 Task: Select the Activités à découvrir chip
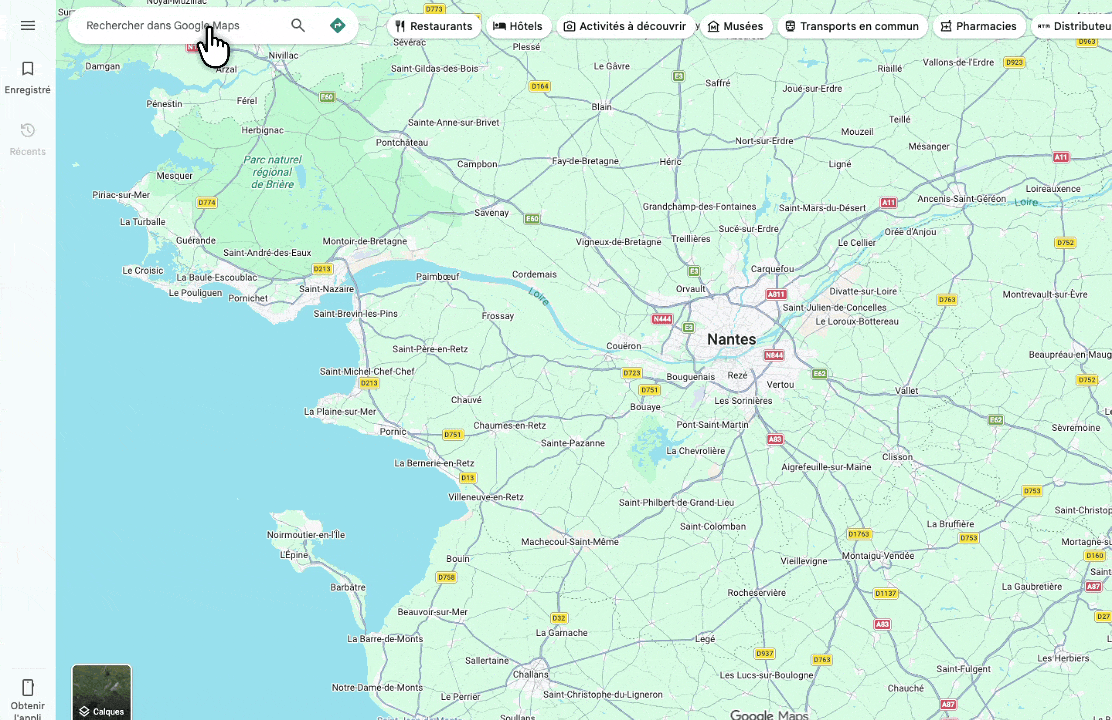point(626,26)
